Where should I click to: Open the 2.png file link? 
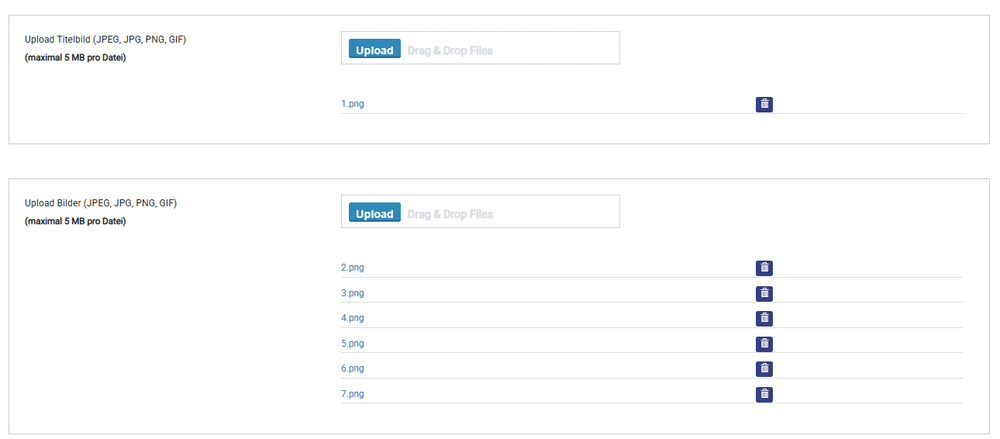click(353, 267)
